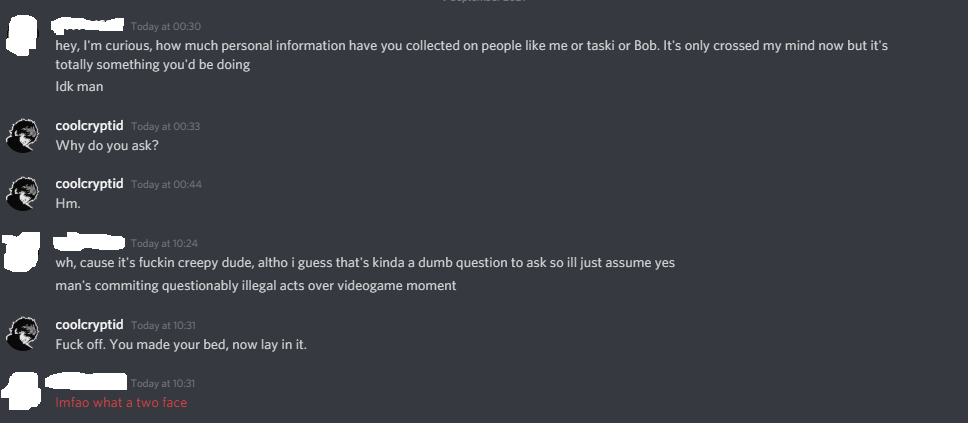Click the "Today at 10:24" timestamp
Viewport: 968px width, 423px height.
click(x=165, y=243)
